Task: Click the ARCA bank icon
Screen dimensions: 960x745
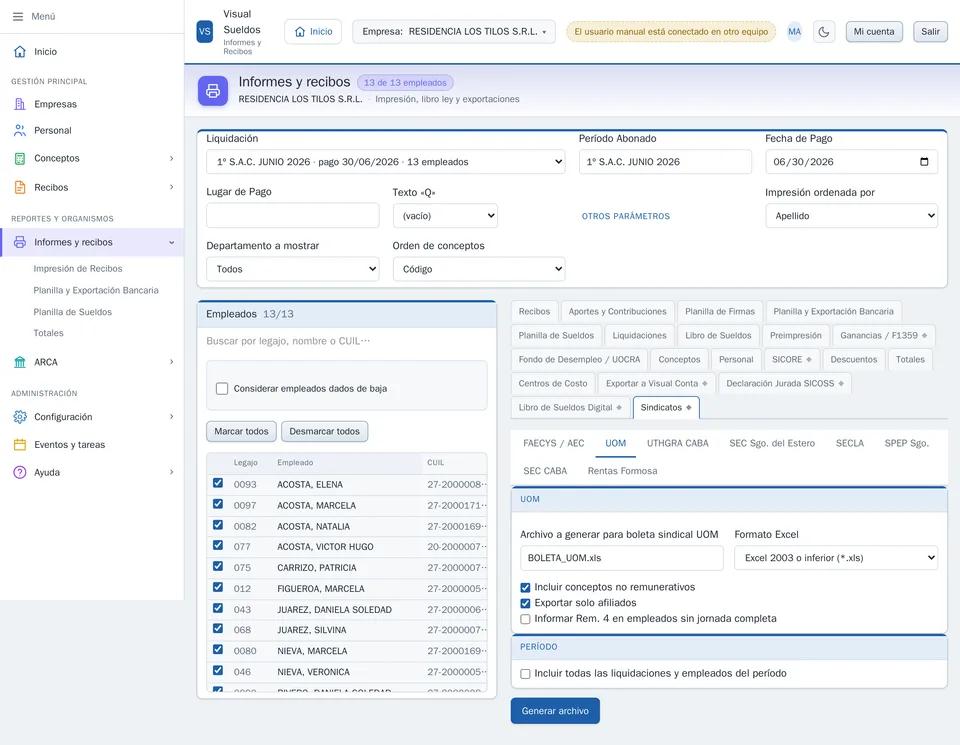Action: tap(20, 362)
